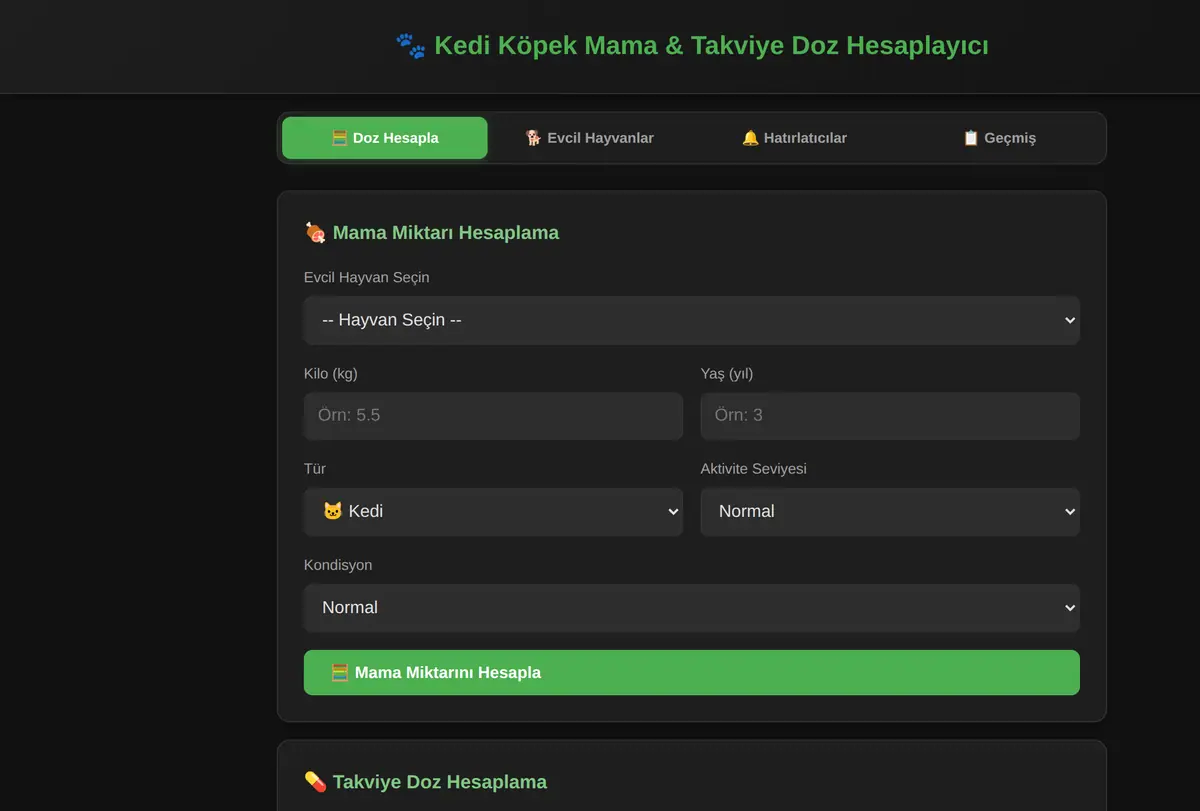Click the pill icon beside Takviye Doz Hesaplama

(315, 781)
